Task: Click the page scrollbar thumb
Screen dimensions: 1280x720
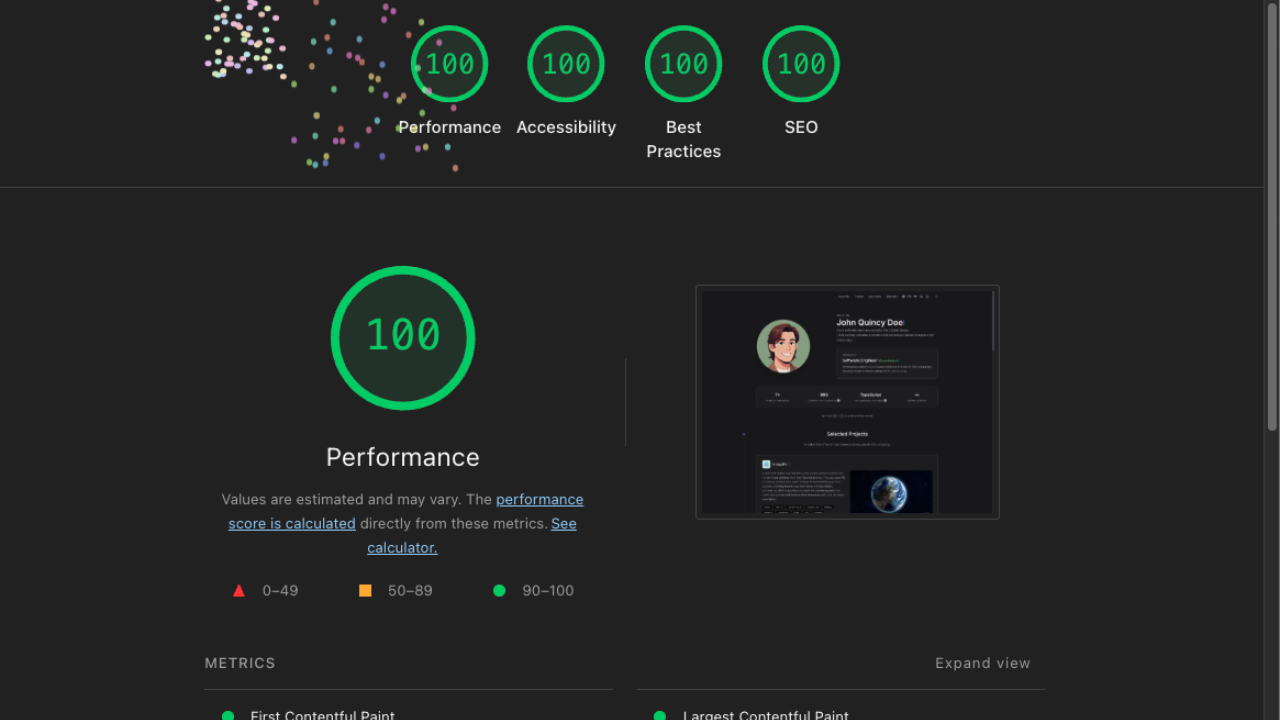Action: (1272, 216)
